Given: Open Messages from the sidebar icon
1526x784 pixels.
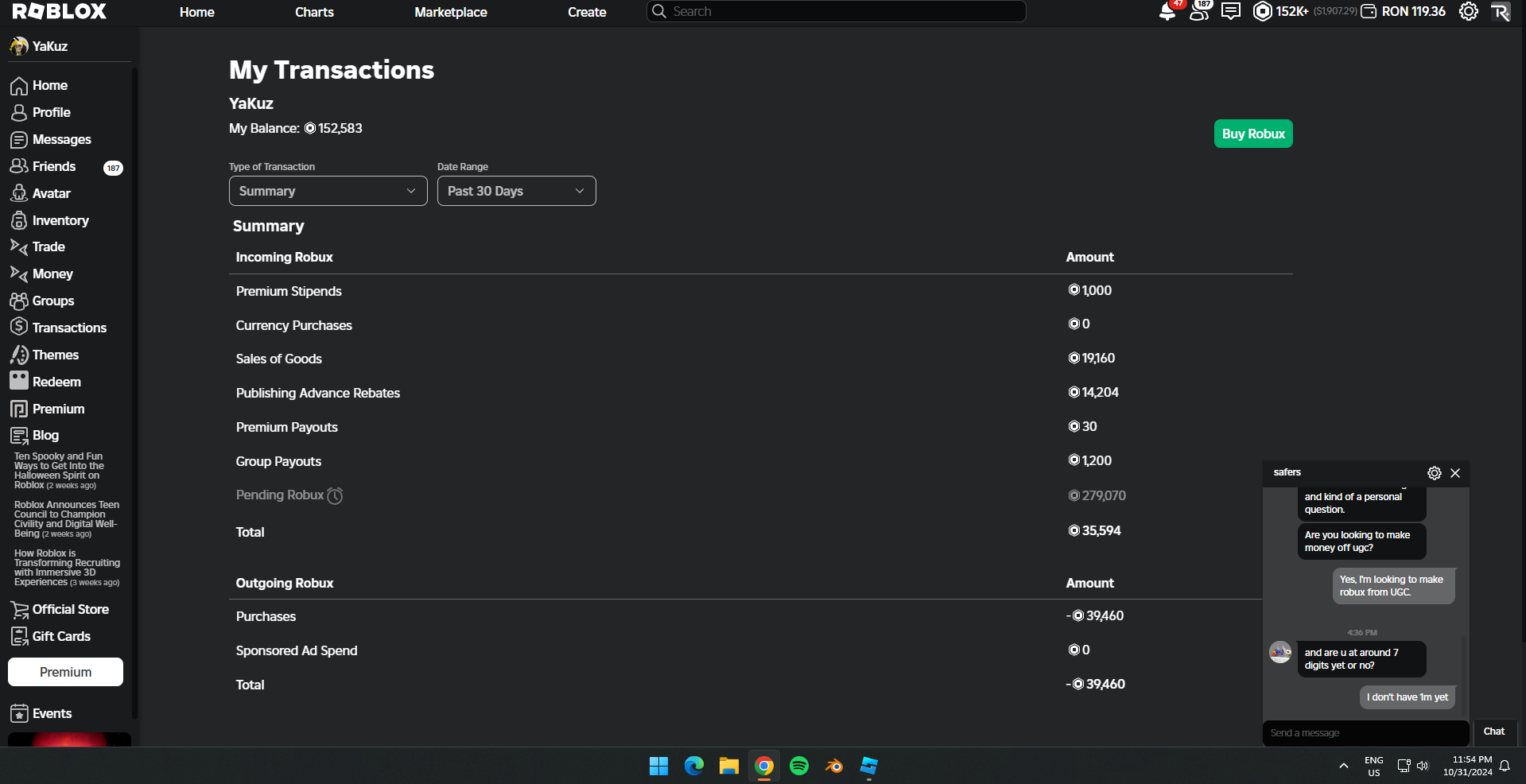Looking at the screenshot, I should click(19, 140).
